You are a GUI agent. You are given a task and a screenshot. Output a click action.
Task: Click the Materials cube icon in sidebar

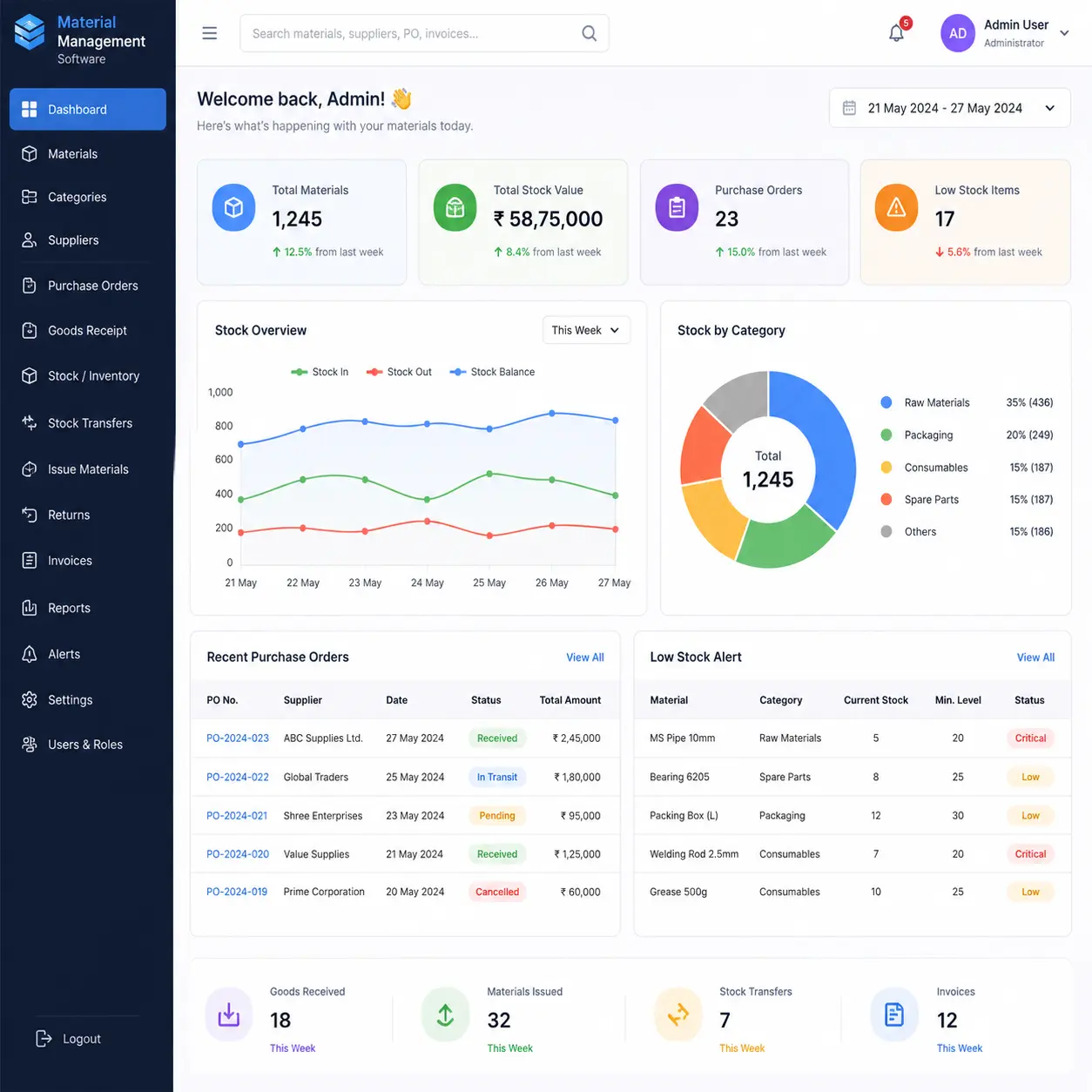coord(30,153)
